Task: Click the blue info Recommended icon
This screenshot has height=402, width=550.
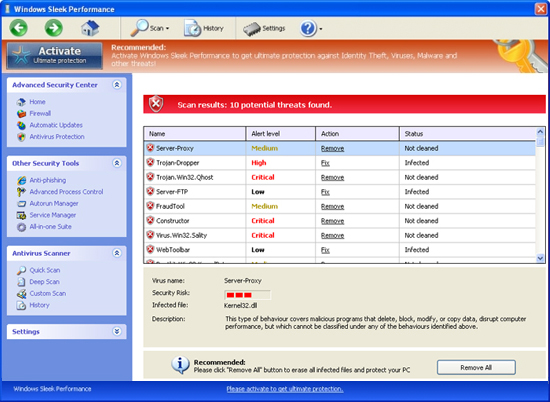Action: coord(180,365)
